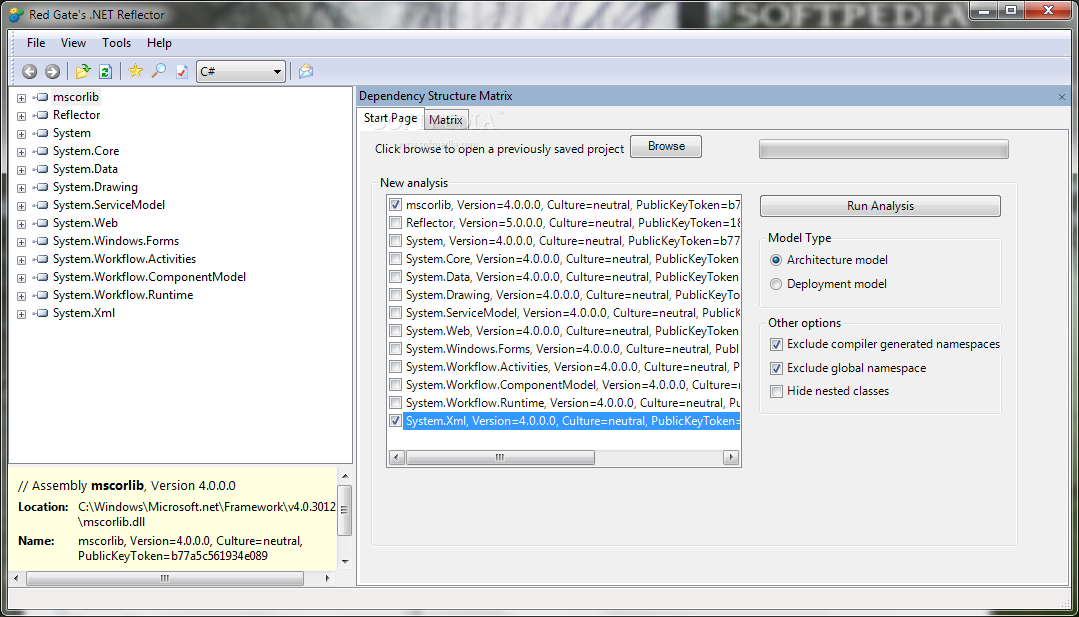The height and width of the screenshot is (617, 1079).
Task: Open the Help menu
Action: [159, 43]
